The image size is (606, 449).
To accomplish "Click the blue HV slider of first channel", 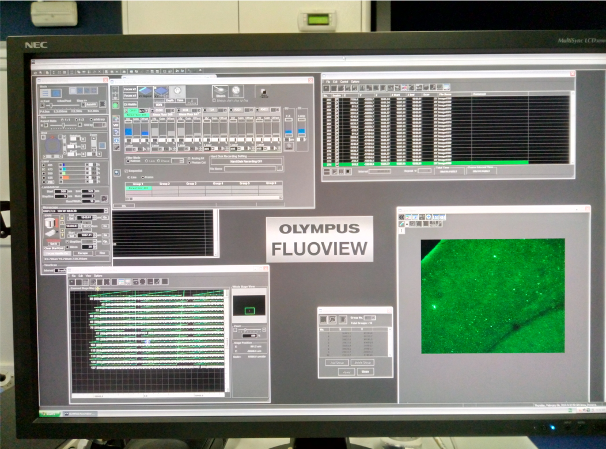I will (x=129, y=132).
